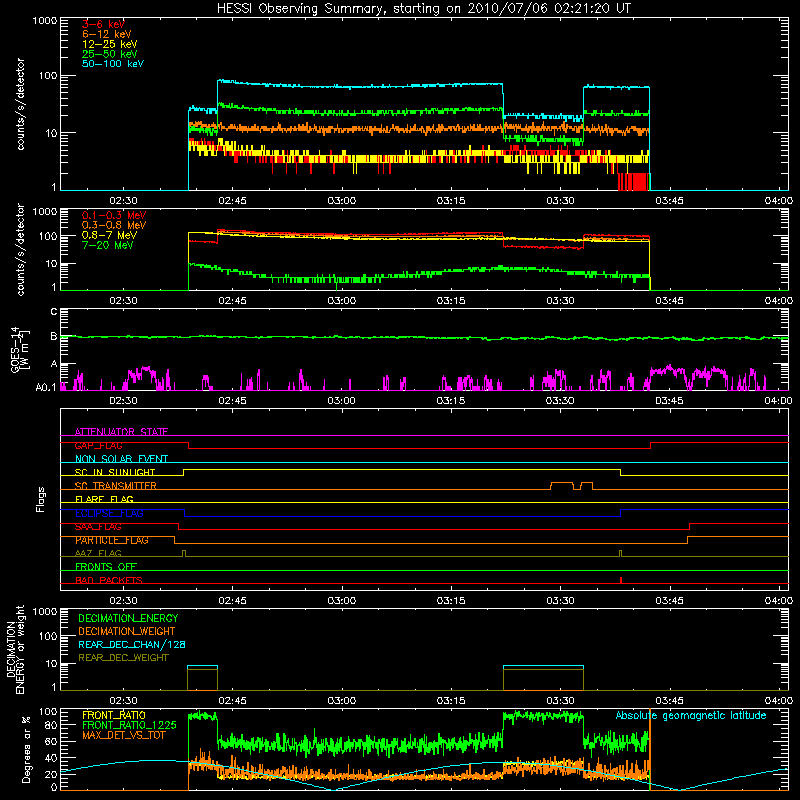This screenshot has height=800, width=800.
Task: Click the C level label on the GOES axis
Action: tap(54, 312)
